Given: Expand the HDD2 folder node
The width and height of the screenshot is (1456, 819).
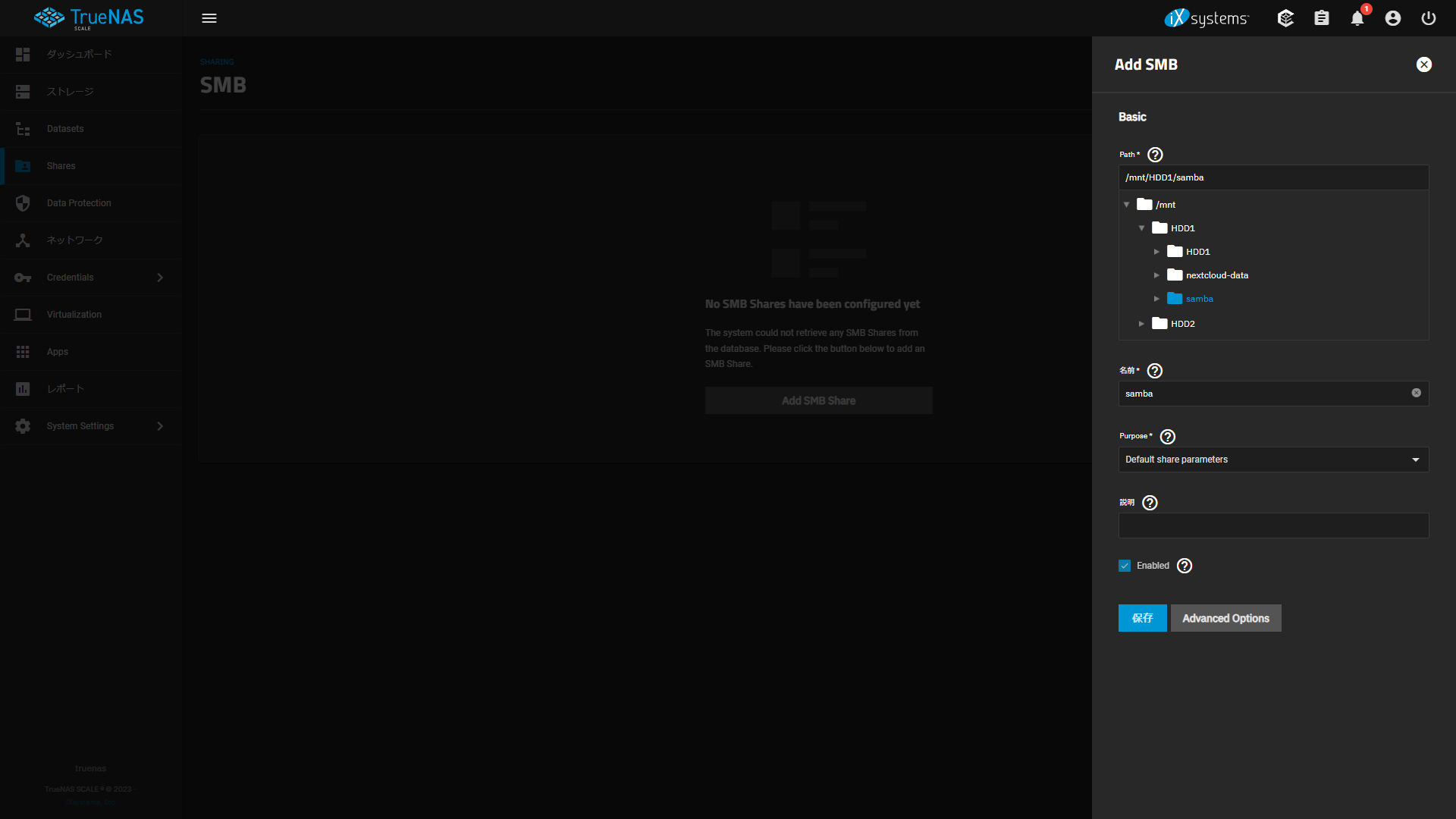Looking at the screenshot, I should 1141,324.
